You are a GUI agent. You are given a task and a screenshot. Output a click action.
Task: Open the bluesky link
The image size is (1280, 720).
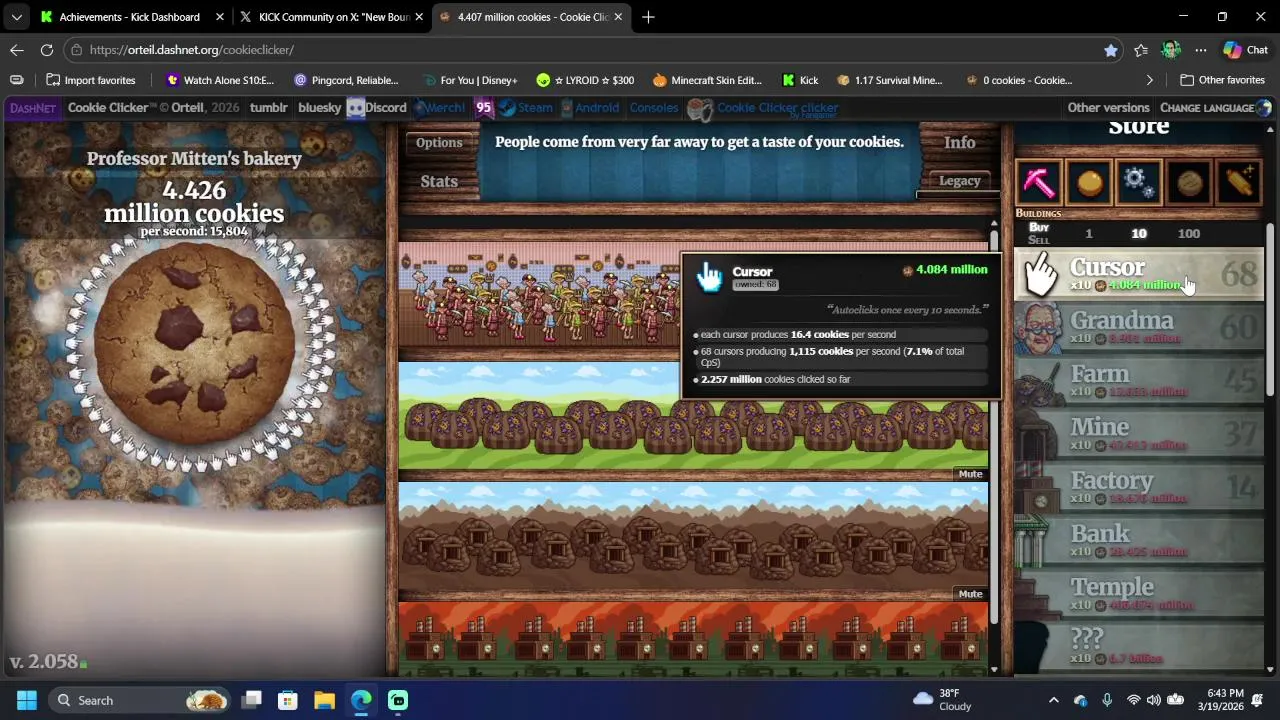(319, 108)
